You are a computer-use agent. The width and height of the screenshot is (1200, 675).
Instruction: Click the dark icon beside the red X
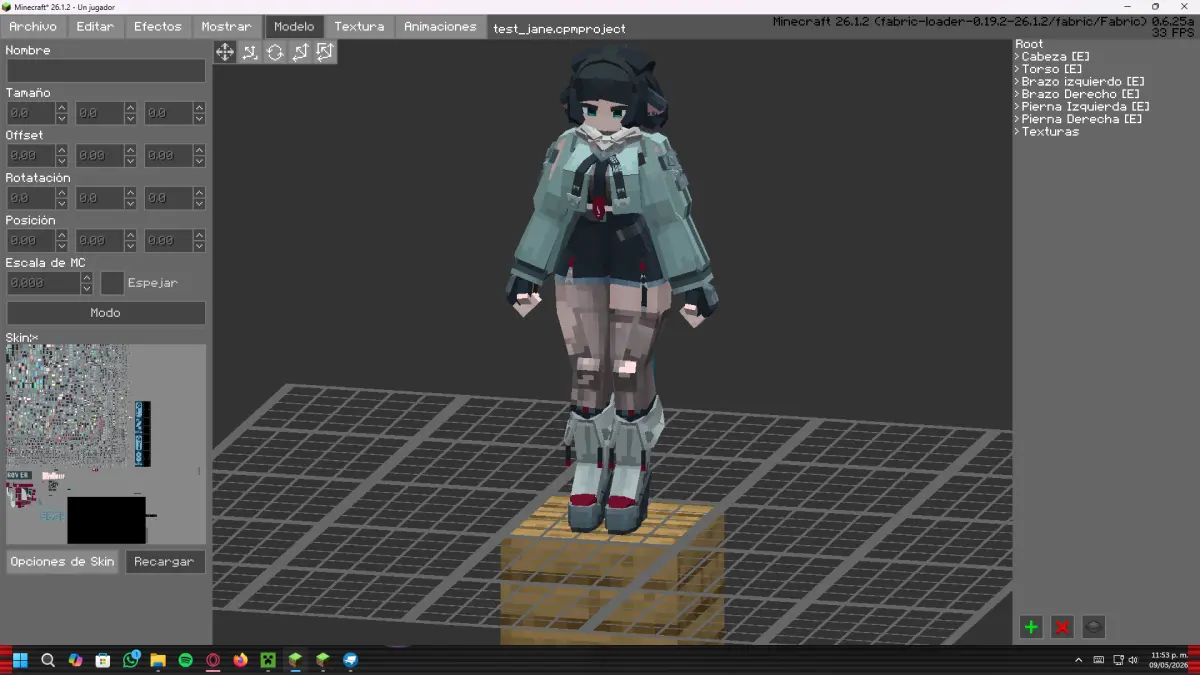1093,627
